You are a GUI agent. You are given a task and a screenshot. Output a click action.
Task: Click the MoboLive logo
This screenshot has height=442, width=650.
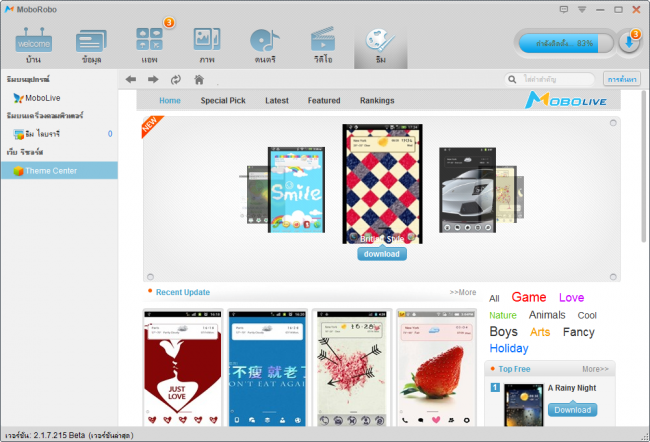coord(566,100)
